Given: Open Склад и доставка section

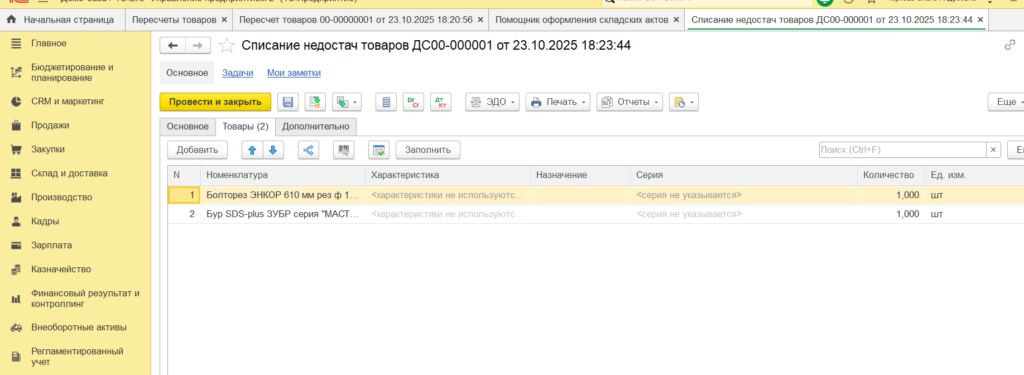Looking at the screenshot, I should (x=75, y=173).
